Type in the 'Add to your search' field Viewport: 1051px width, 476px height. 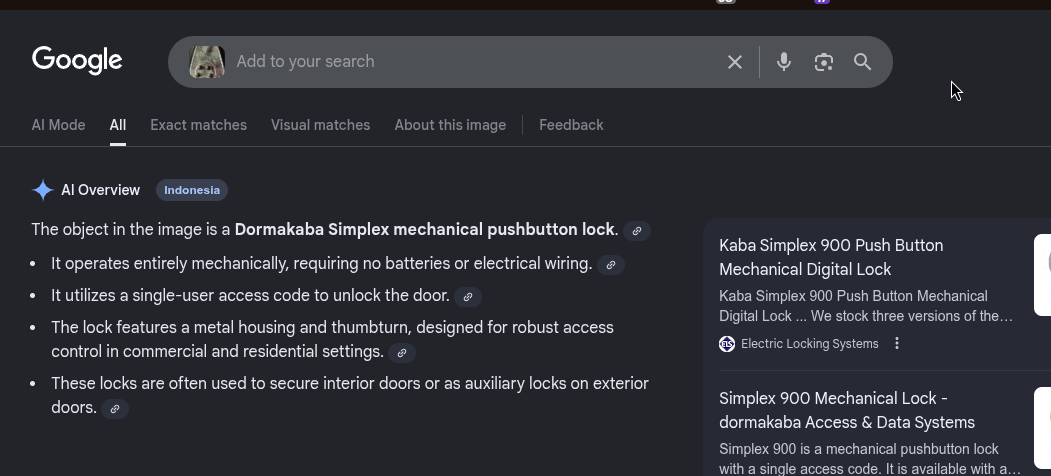[470, 62]
